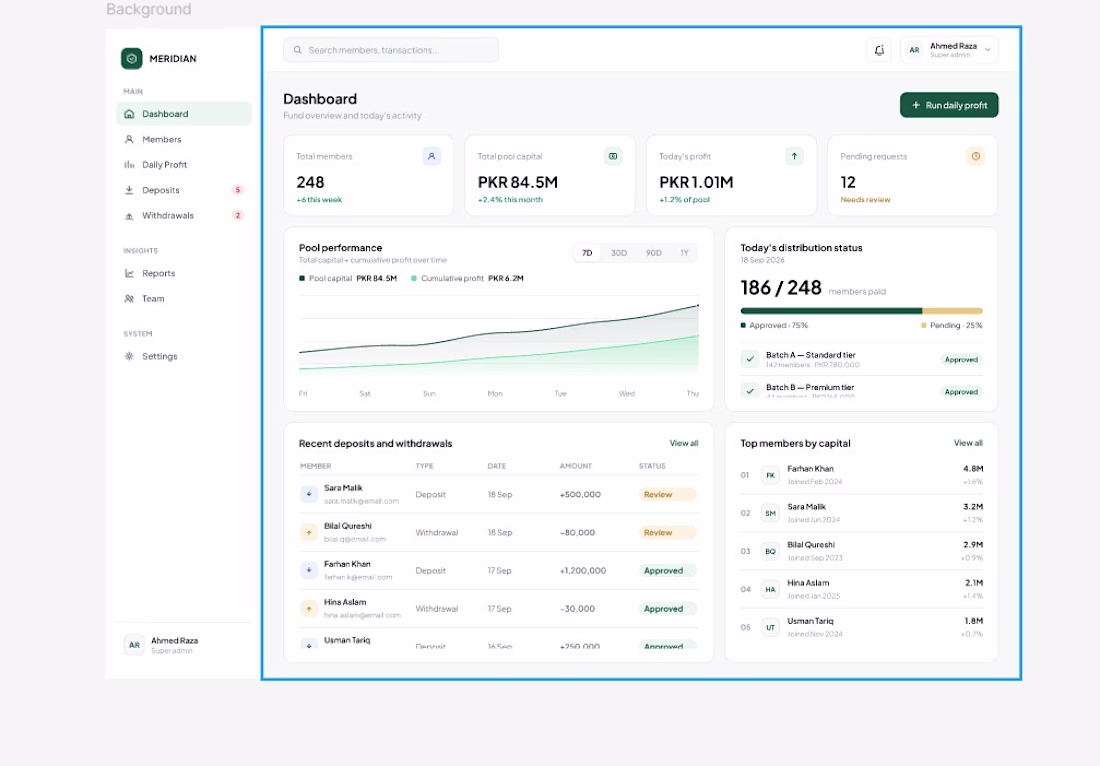Screen dimensions: 1100x766
Task: Click the members paid progress bar
Action: point(861,311)
